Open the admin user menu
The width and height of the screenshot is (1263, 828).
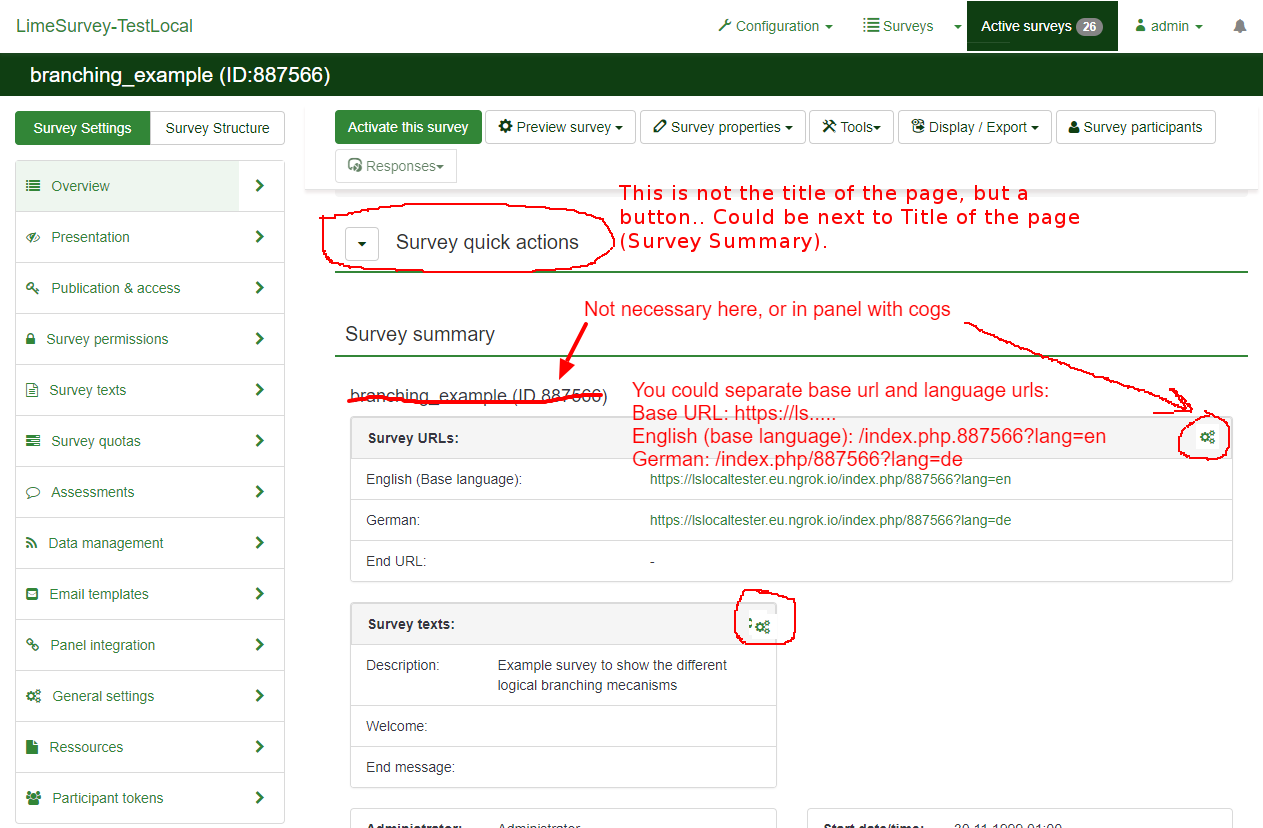pyautogui.click(x=1168, y=27)
